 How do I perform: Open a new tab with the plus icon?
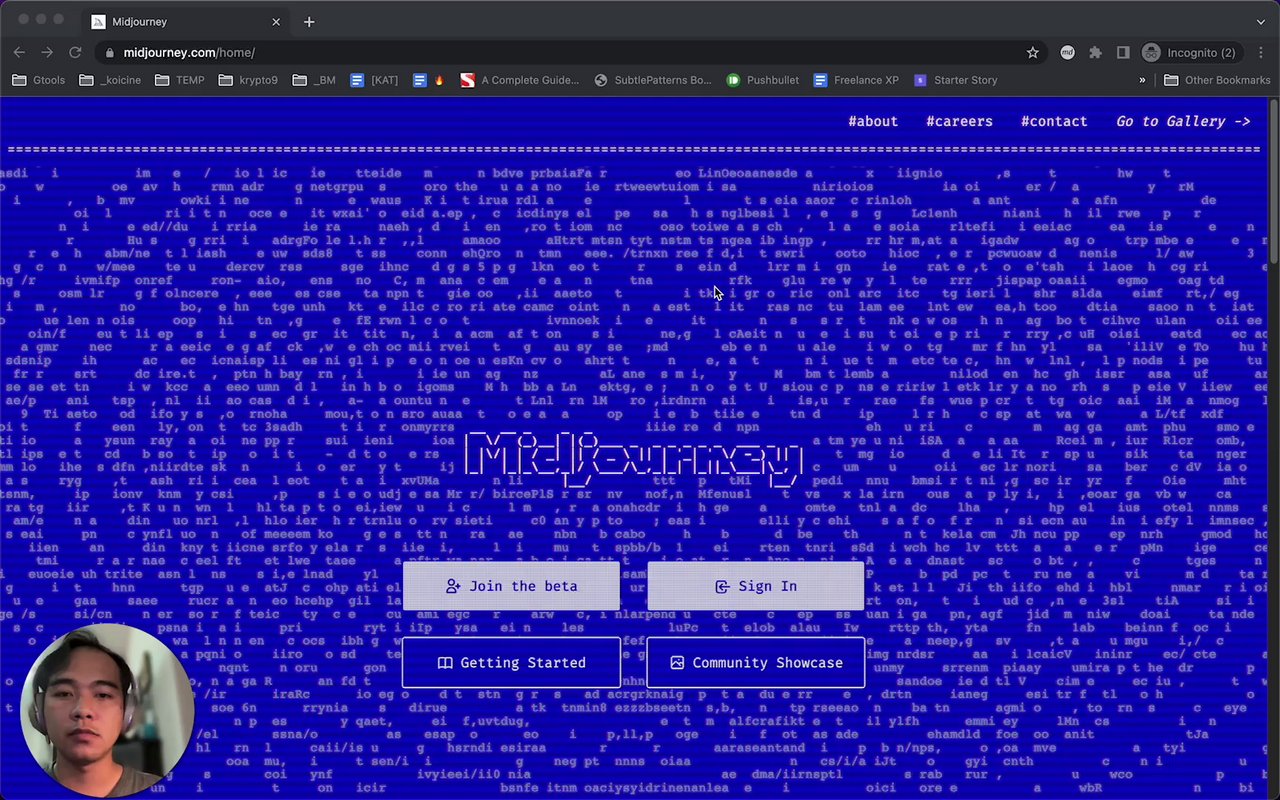[309, 21]
